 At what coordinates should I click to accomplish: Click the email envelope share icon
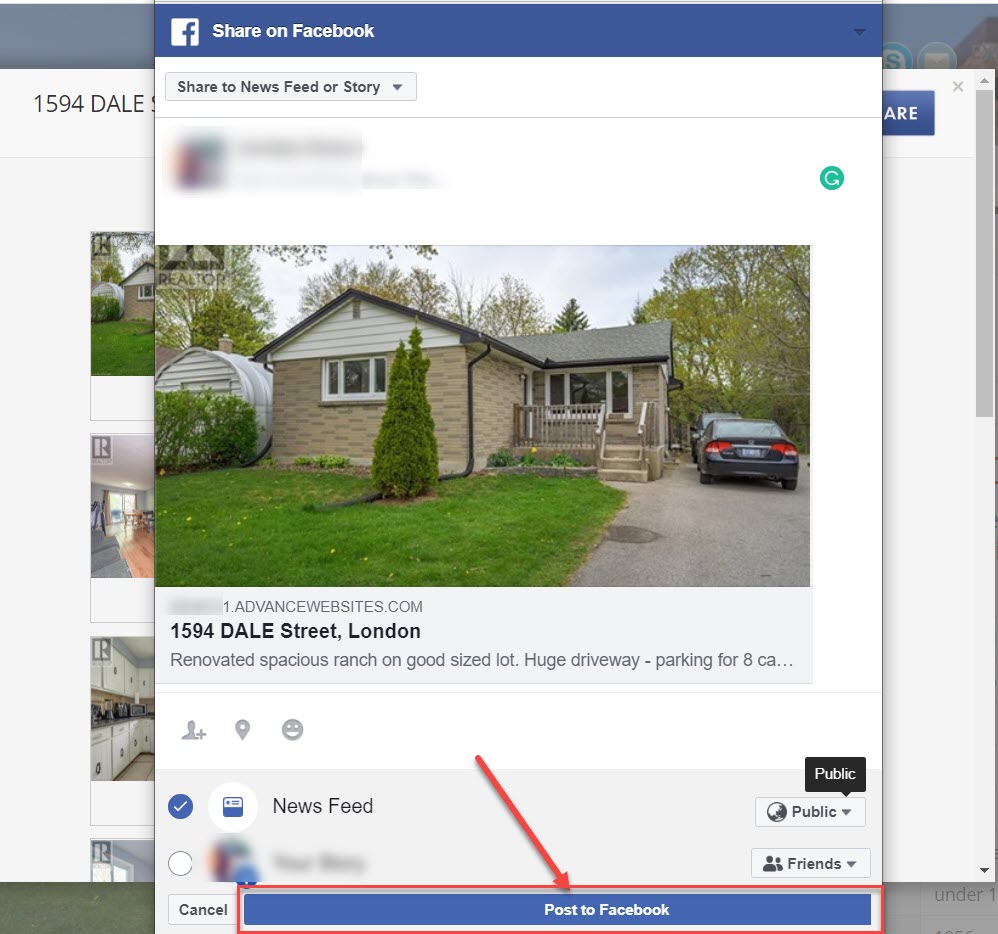click(x=937, y=60)
